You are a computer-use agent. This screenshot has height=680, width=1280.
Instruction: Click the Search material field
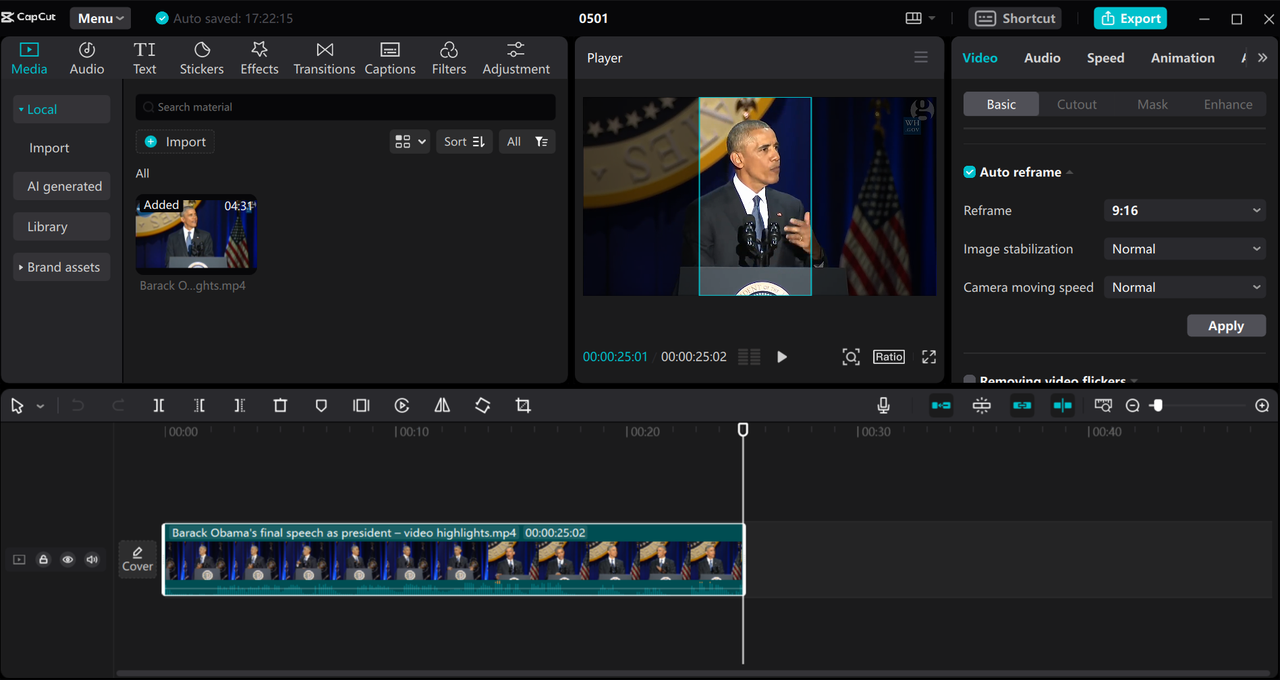(x=345, y=107)
